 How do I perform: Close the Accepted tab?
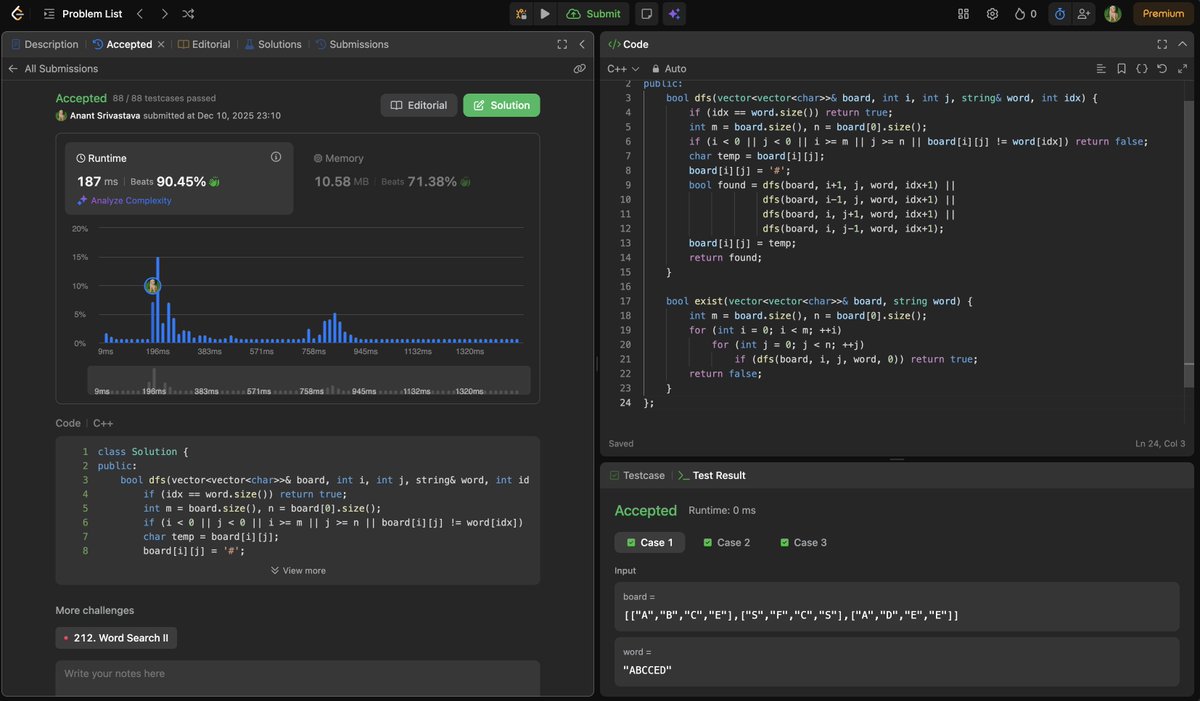pos(161,44)
